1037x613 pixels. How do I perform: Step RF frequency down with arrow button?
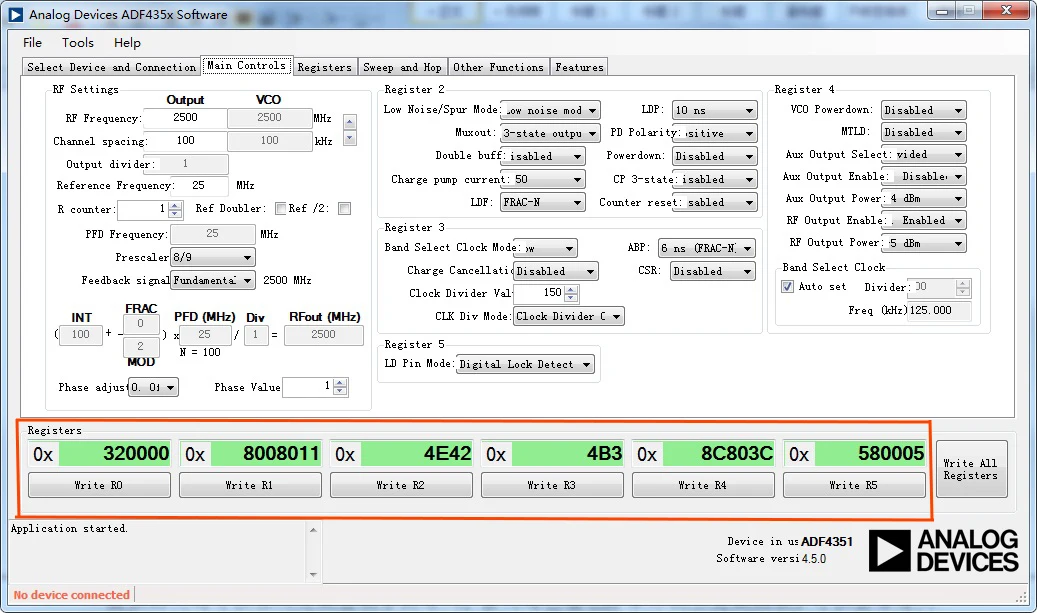pos(350,138)
